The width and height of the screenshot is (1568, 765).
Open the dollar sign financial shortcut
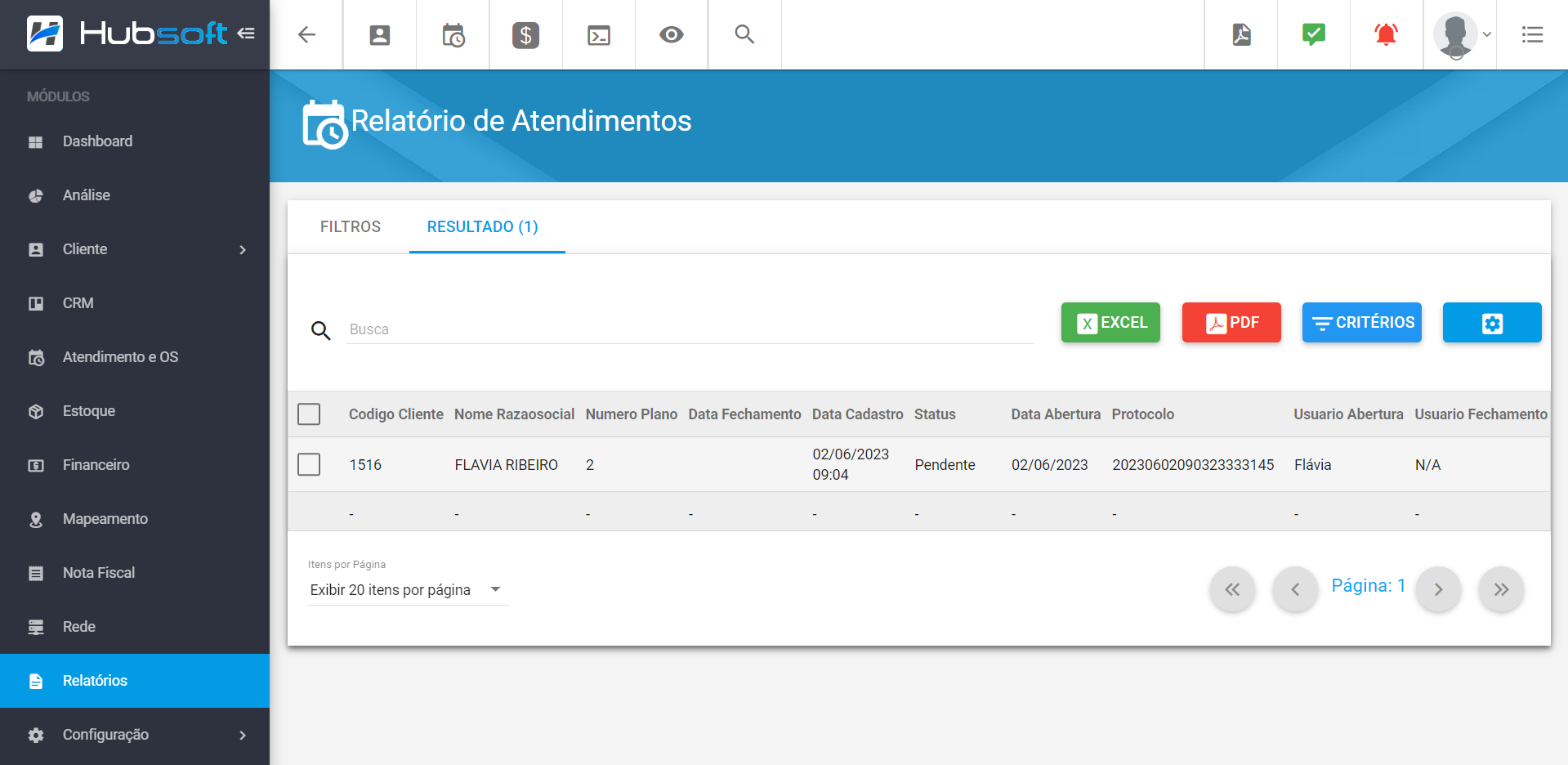[x=525, y=35]
